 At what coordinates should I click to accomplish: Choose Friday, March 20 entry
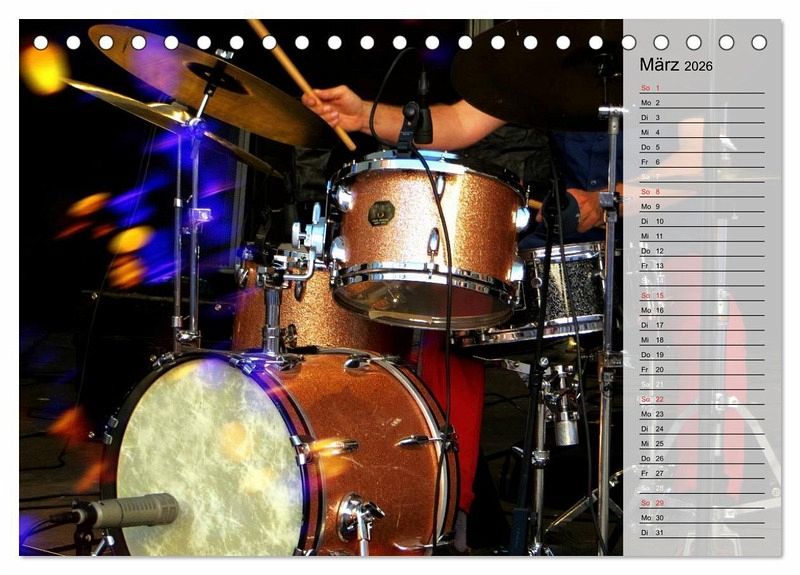[x=700, y=369]
